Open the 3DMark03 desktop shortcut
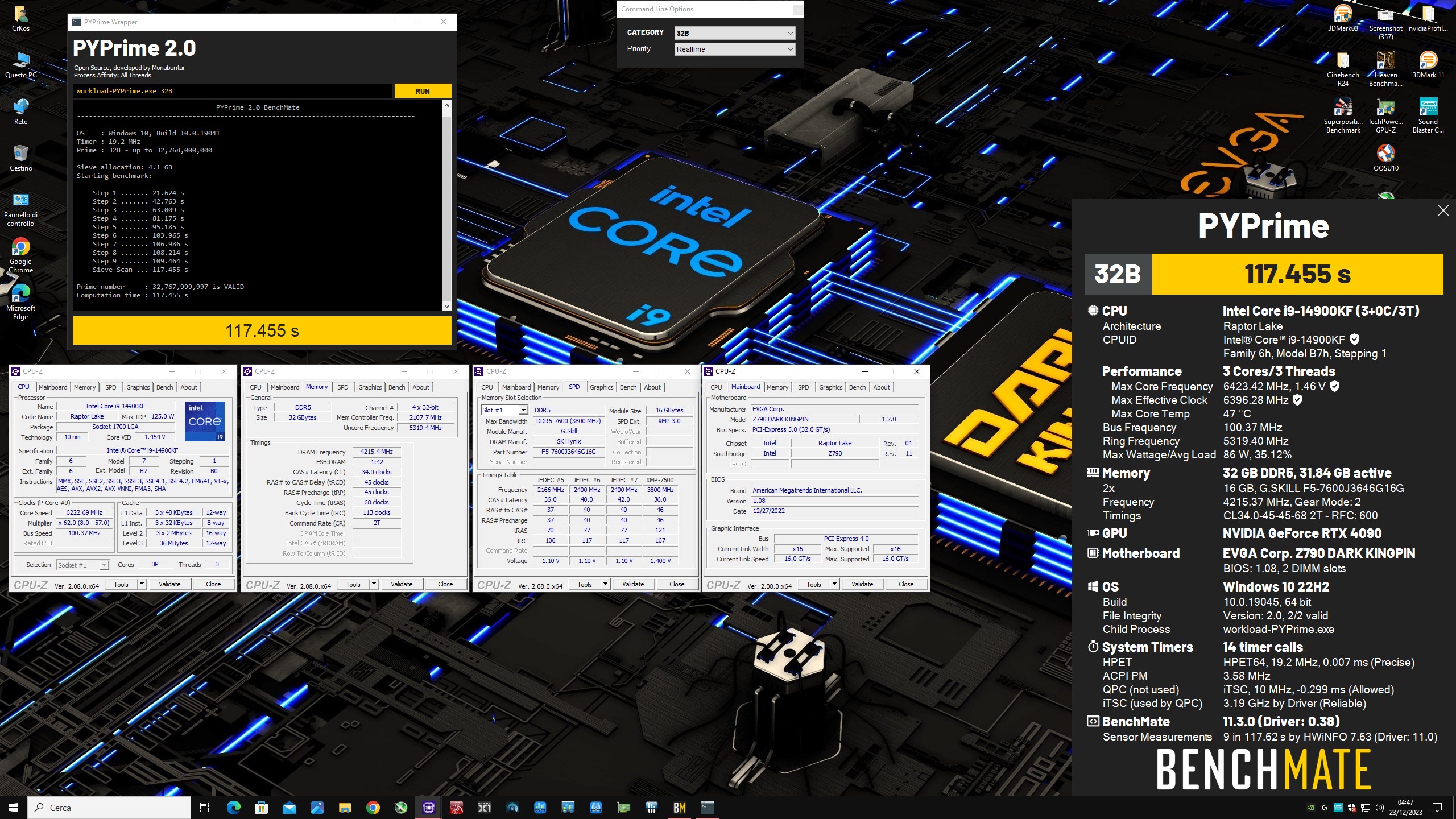This screenshot has height=819, width=1456. coord(1343,18)
